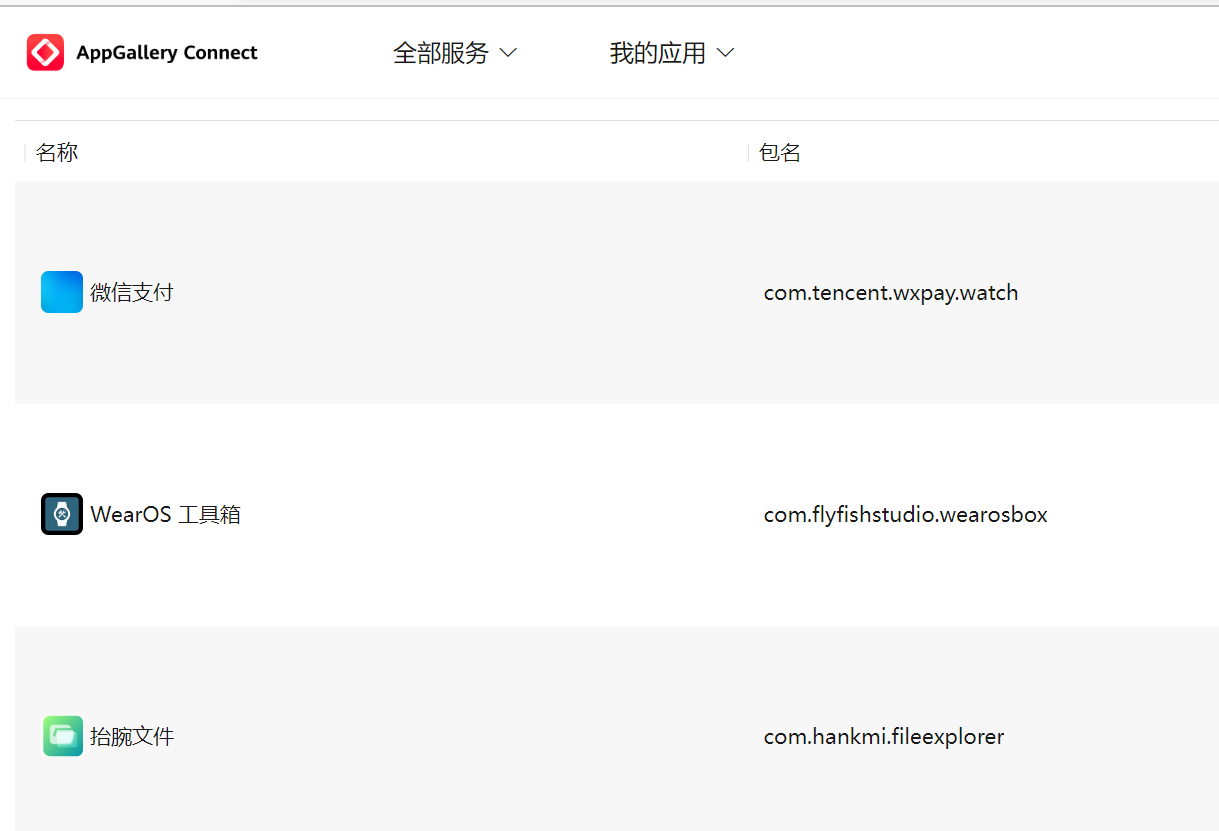Click the 包名 column header
This screenshot has height=831, width=1219.
pos(780,152)
